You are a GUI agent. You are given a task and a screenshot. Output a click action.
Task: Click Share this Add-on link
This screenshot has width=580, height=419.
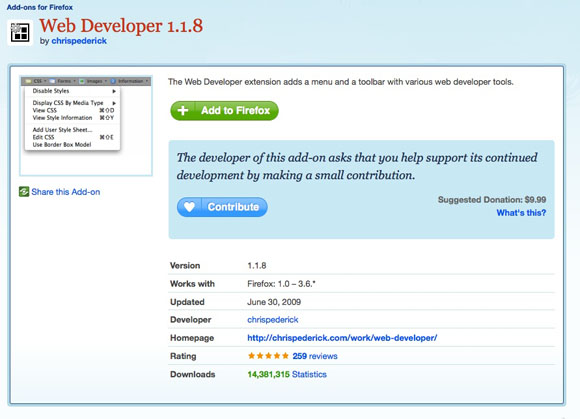pos(65,192)
